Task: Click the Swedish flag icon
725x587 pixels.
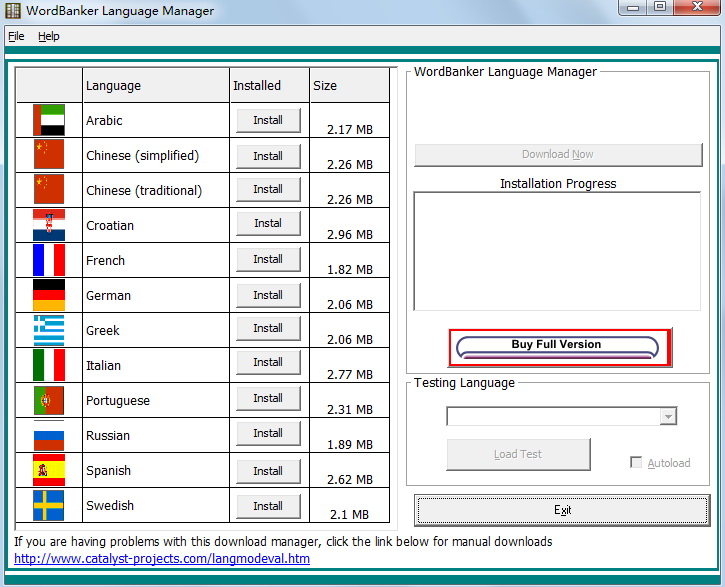Action: tap(49, 505)
